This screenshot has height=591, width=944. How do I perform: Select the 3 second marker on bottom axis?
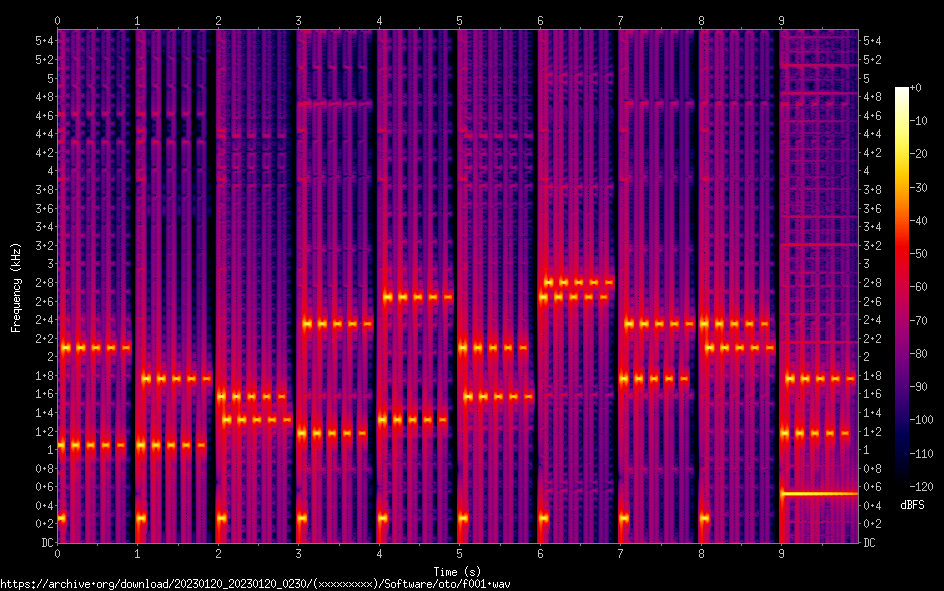point(298,553)
